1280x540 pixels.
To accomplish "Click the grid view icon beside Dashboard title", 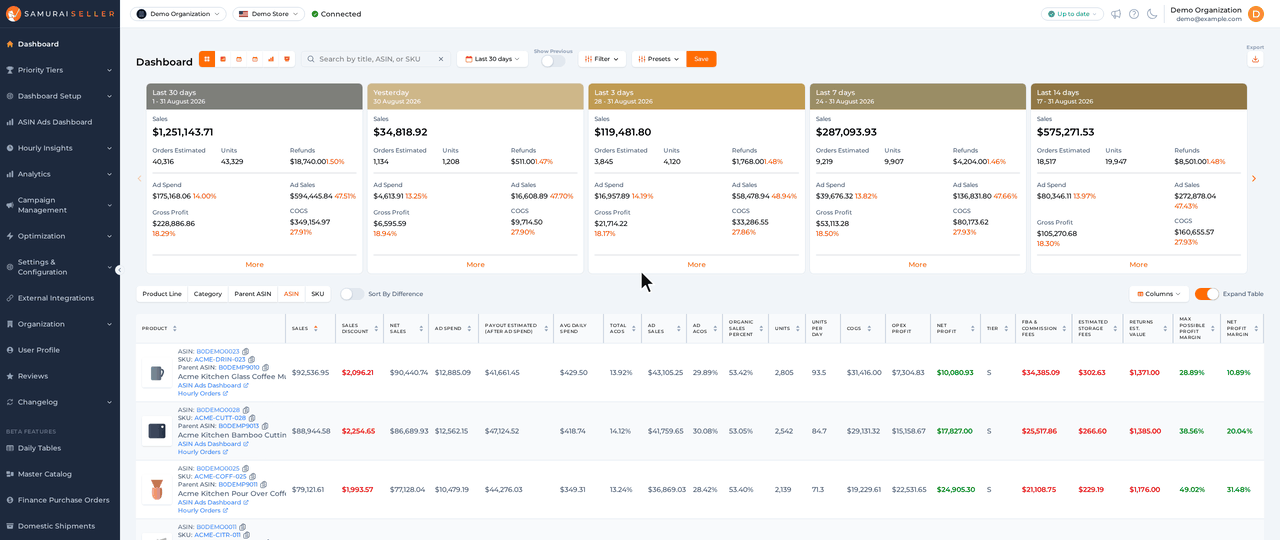I will click(207, 59).
